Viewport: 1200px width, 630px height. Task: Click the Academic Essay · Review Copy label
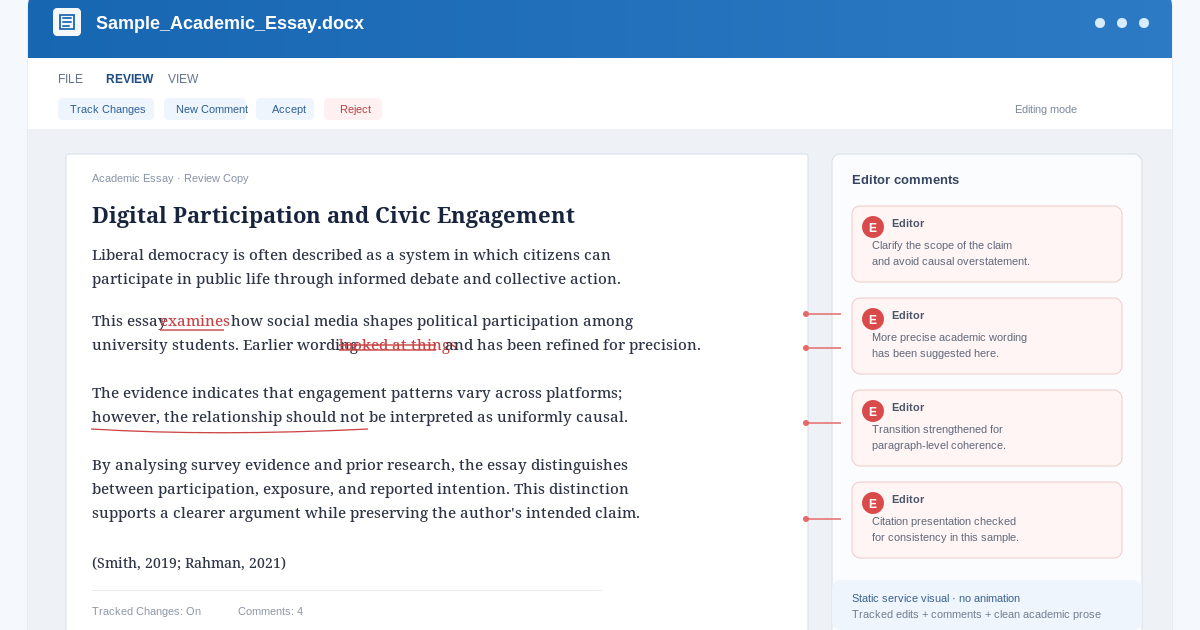click(x=170, y=178)
